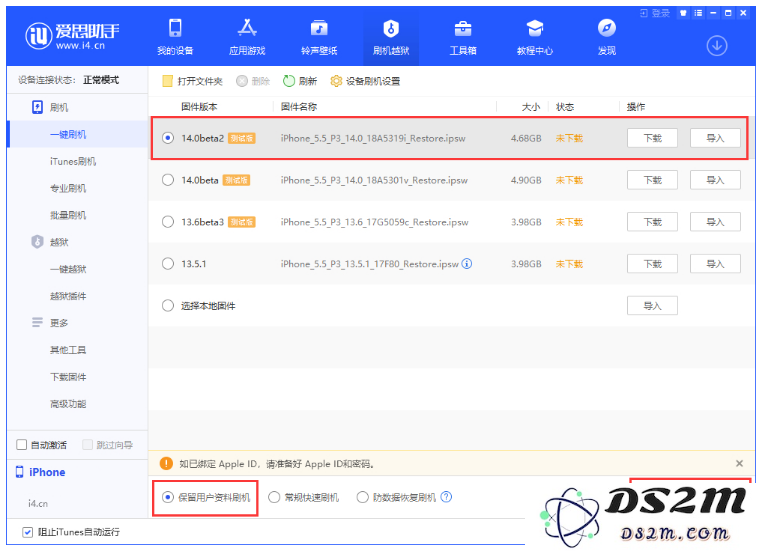Click 导入 for 13.5.1 firmware
Screen dimensions: 763x551
[715, 264]
